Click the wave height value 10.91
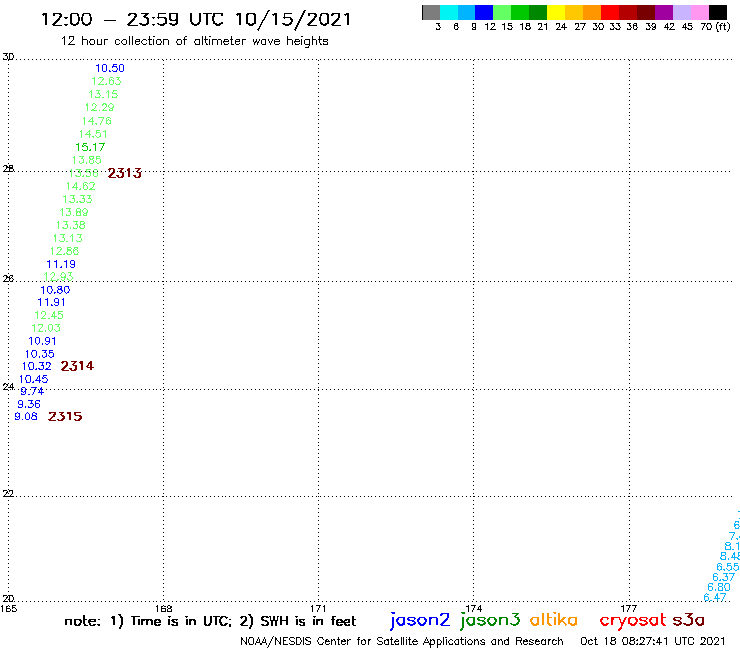 (42, 341)
